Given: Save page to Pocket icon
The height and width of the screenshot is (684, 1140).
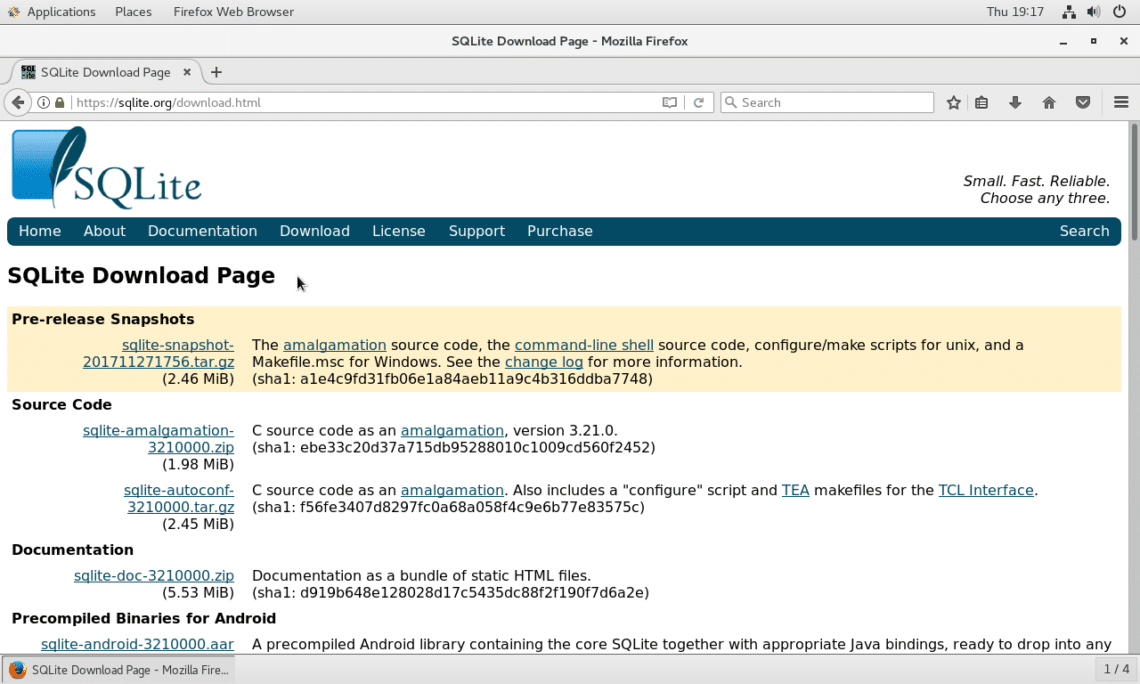Looking at the screenshot, I should pyautogui.click(x=1083, y=102).
